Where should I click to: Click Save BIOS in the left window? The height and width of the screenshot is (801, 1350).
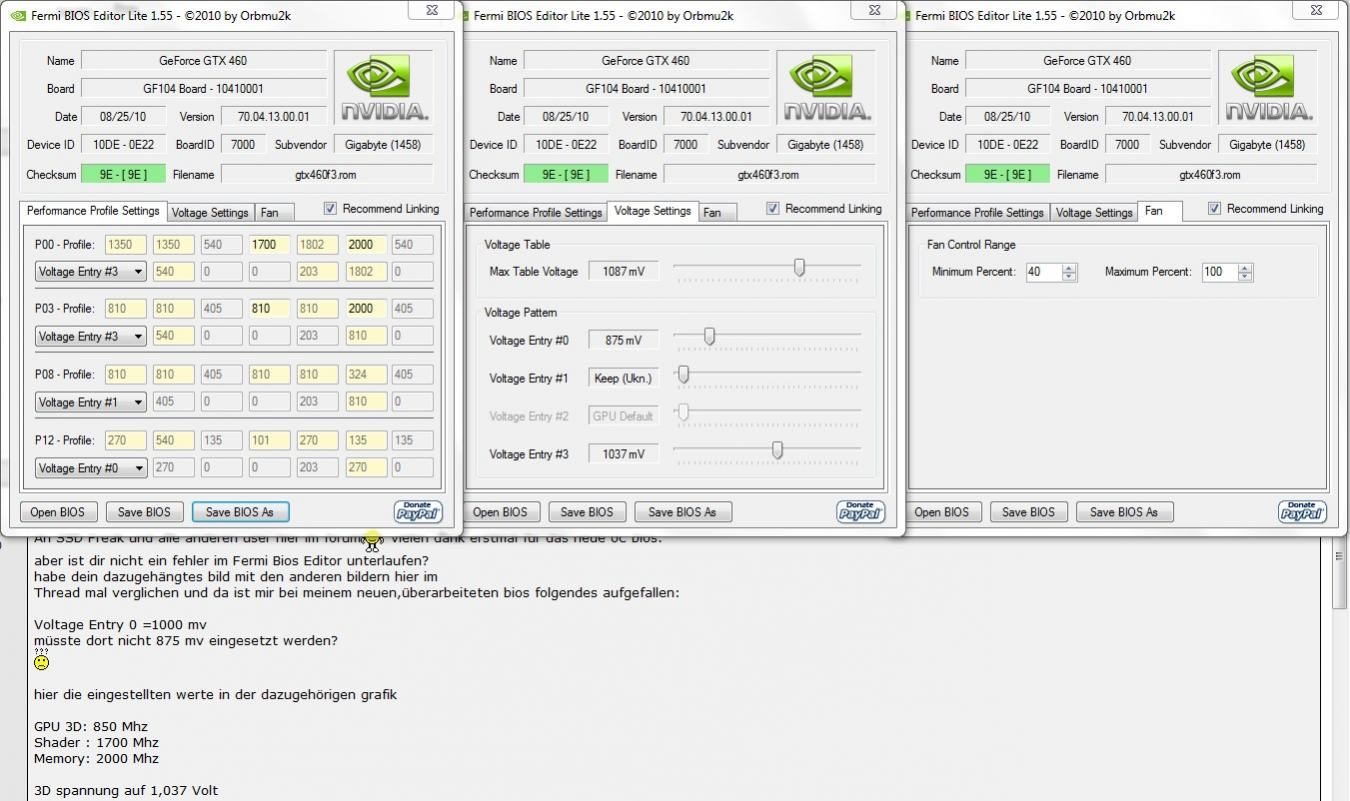tap(145, 512)
